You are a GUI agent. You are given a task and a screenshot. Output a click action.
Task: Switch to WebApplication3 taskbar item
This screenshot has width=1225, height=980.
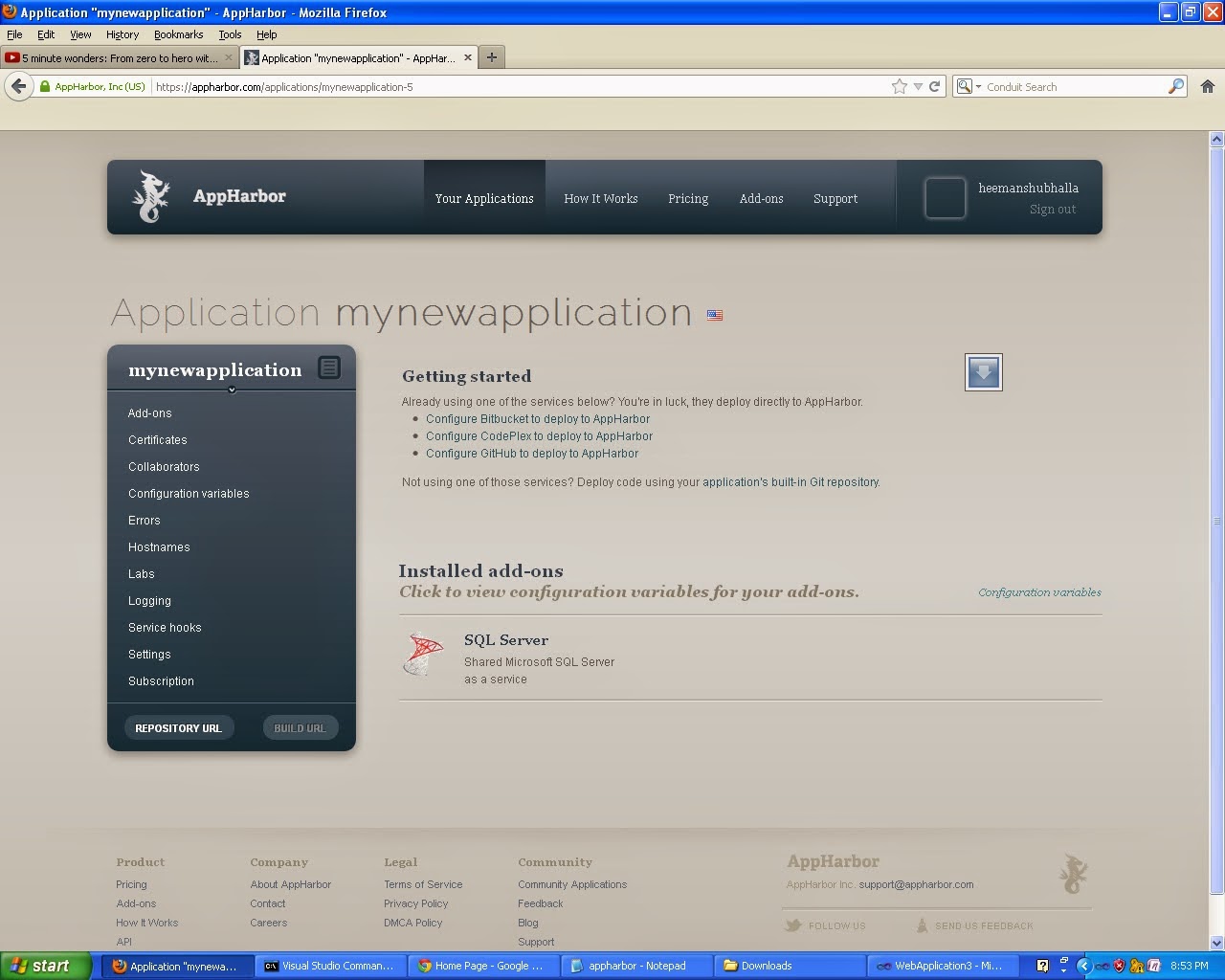click(943, 966)
